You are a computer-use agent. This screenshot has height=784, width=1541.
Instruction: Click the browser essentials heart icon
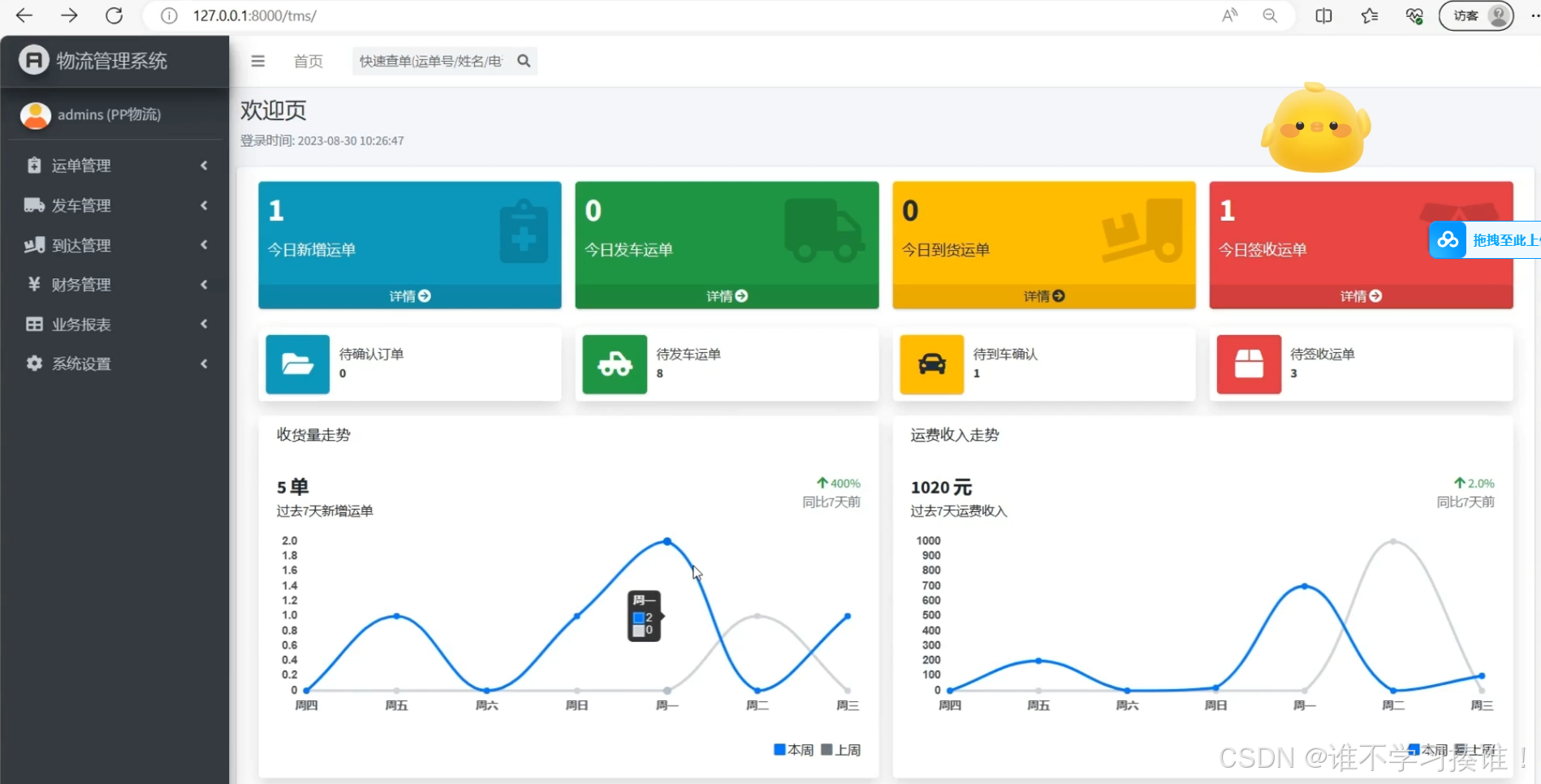coord(1414,16)
